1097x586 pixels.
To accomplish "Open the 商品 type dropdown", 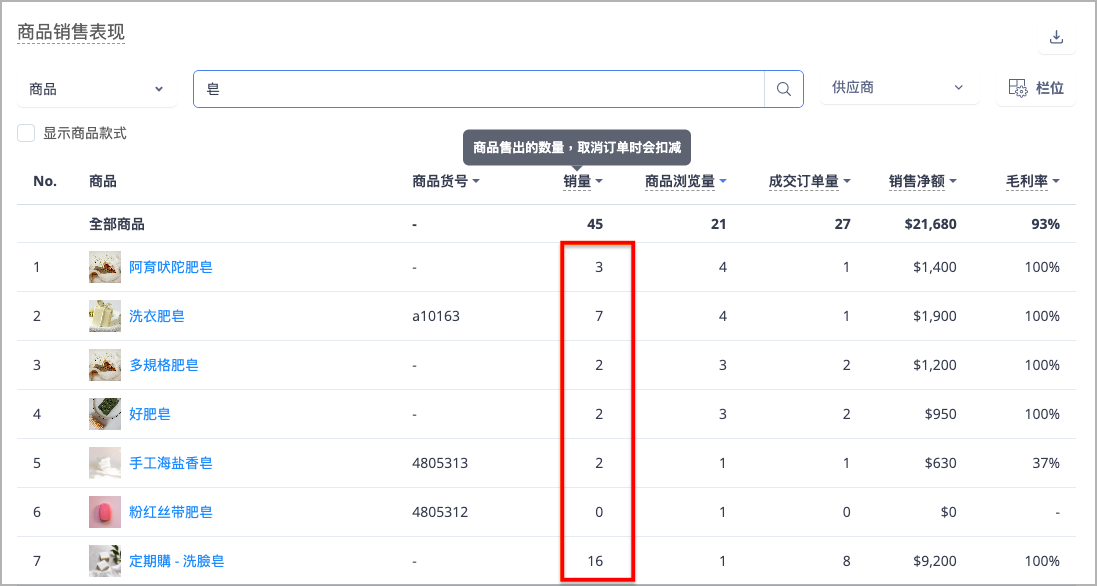I will pyautogui.click(x=97, y=89).
